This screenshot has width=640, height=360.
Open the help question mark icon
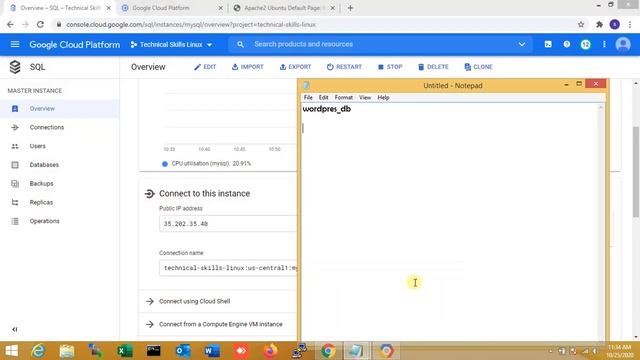point(567,44)
